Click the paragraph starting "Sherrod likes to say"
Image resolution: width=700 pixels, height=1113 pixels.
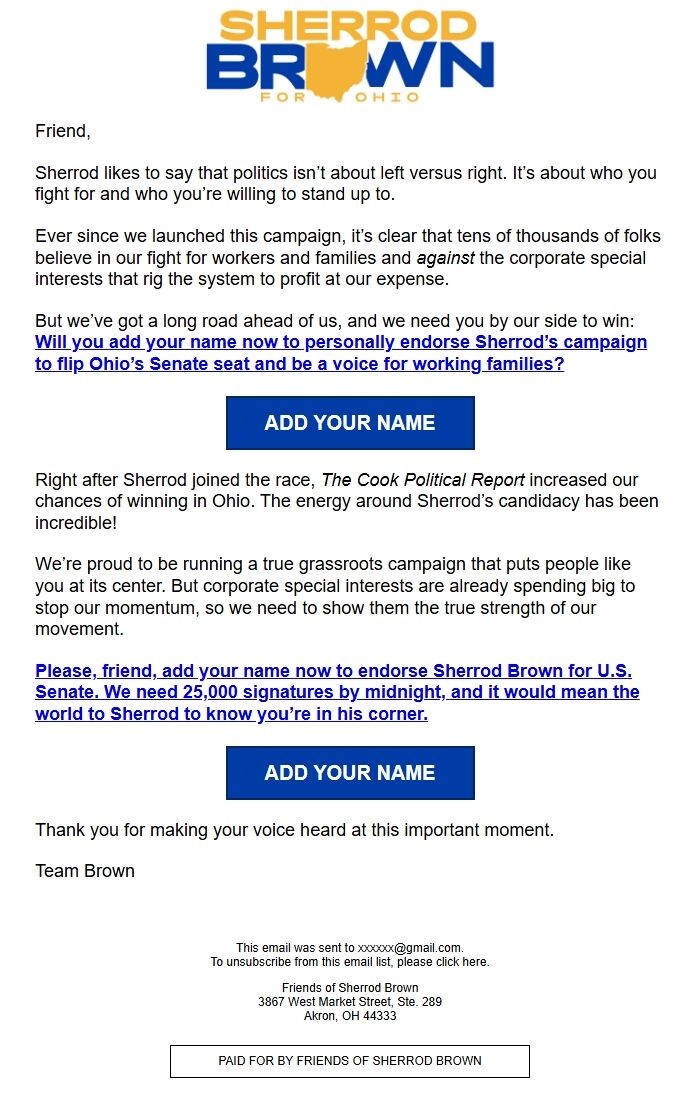(345, 183)
